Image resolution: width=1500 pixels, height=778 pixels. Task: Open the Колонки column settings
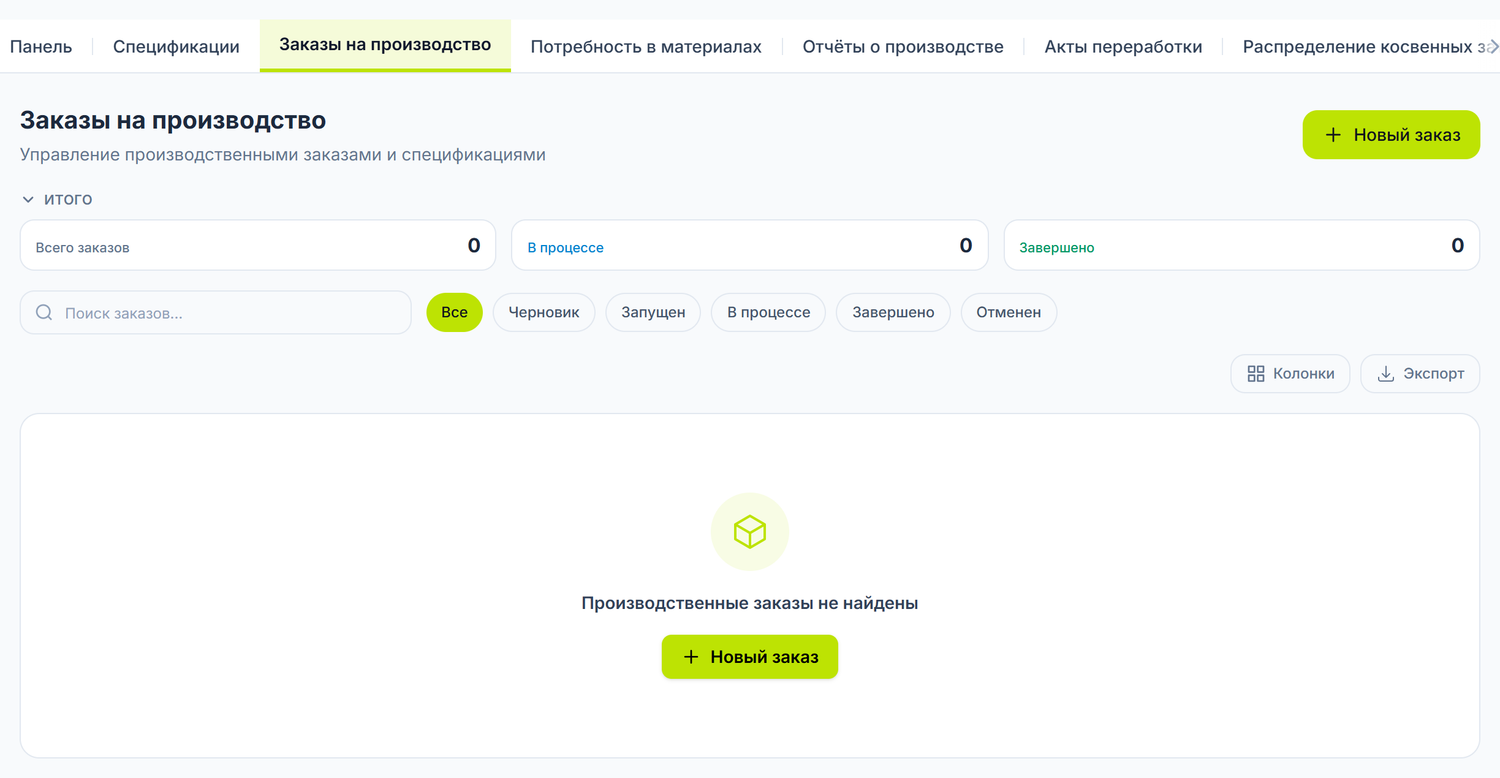pos(1290,374)
